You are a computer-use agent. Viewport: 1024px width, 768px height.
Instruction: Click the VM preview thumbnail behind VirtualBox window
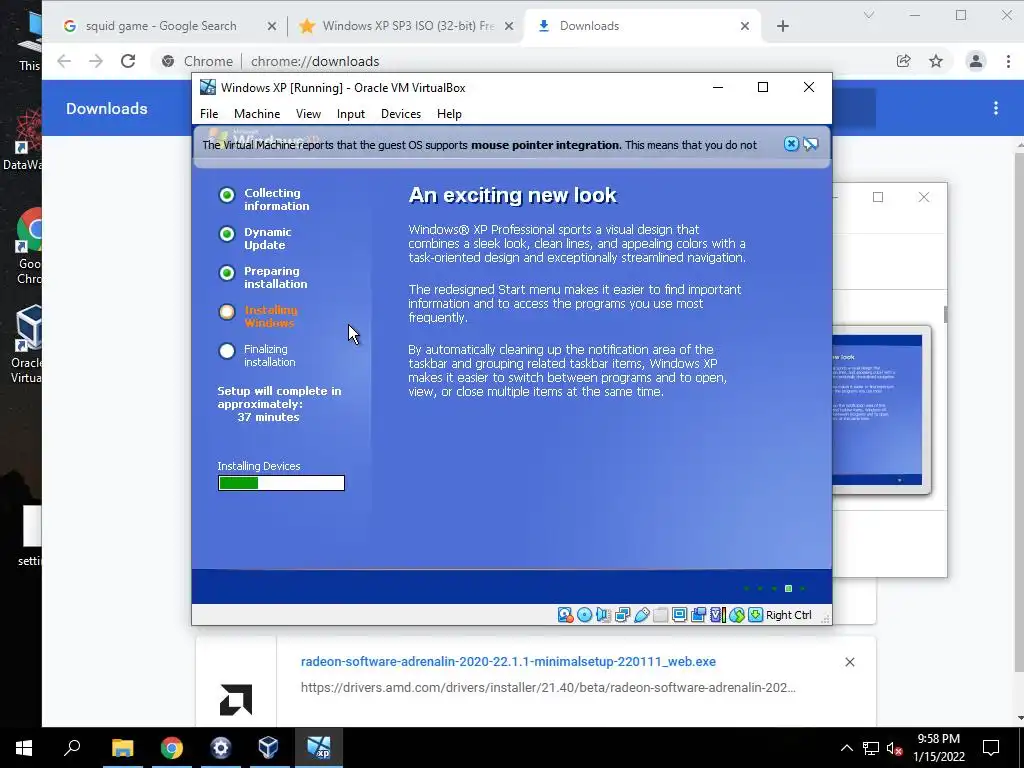coord(881,409)
